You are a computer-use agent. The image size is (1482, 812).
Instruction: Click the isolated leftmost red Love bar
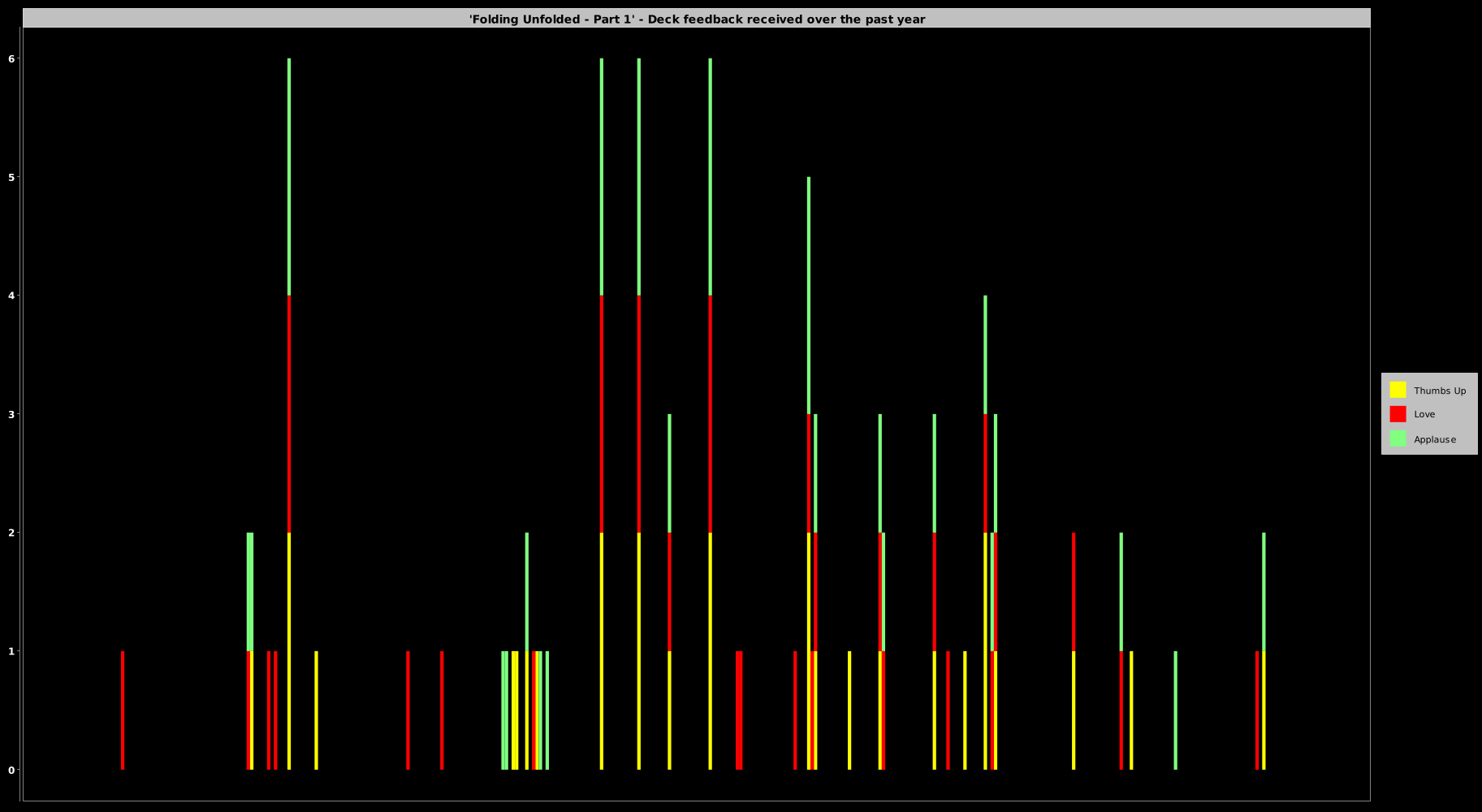tap(123, 710)
